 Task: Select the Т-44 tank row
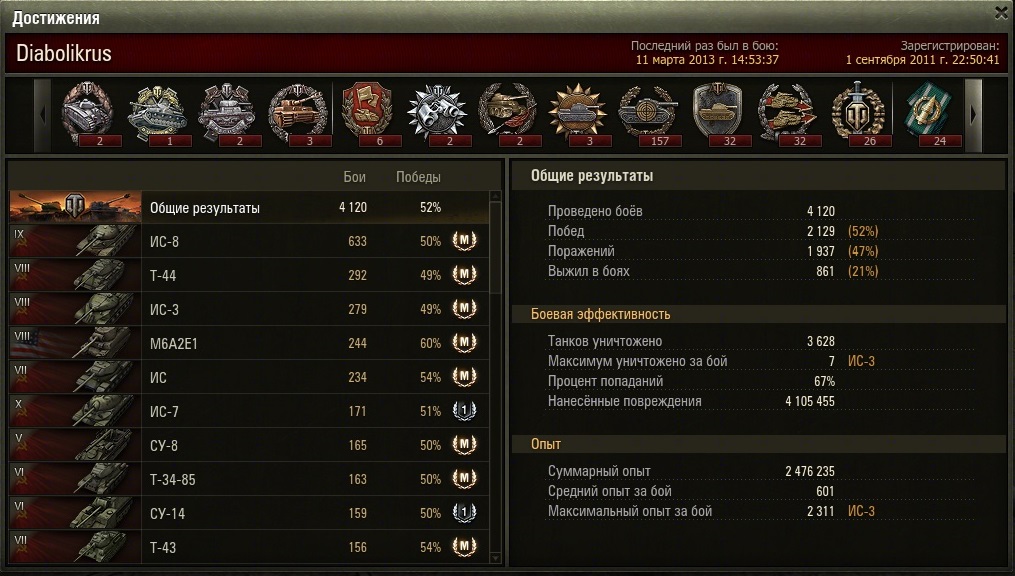[x=249, y=275]
